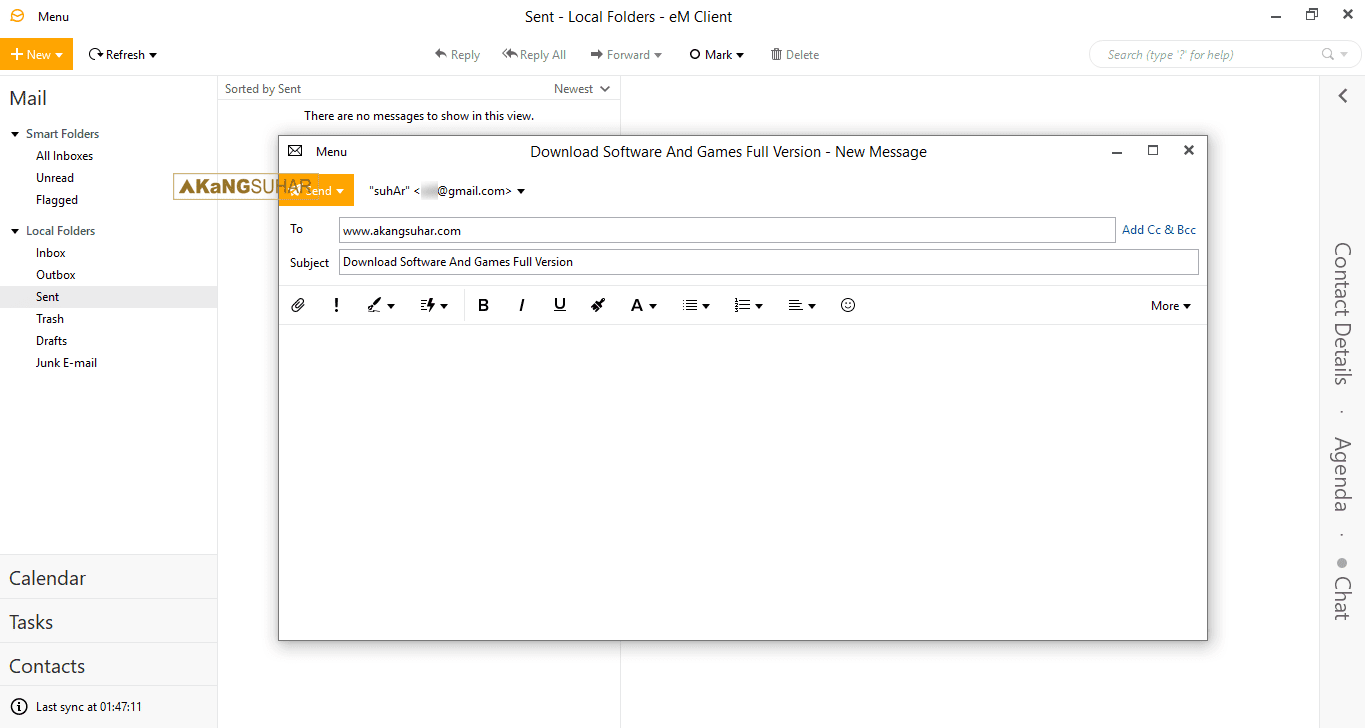The height and width of the screenshot is (728, 1365).
Task: Open the dropdown arrow beside Refresh
Action: 153,55
